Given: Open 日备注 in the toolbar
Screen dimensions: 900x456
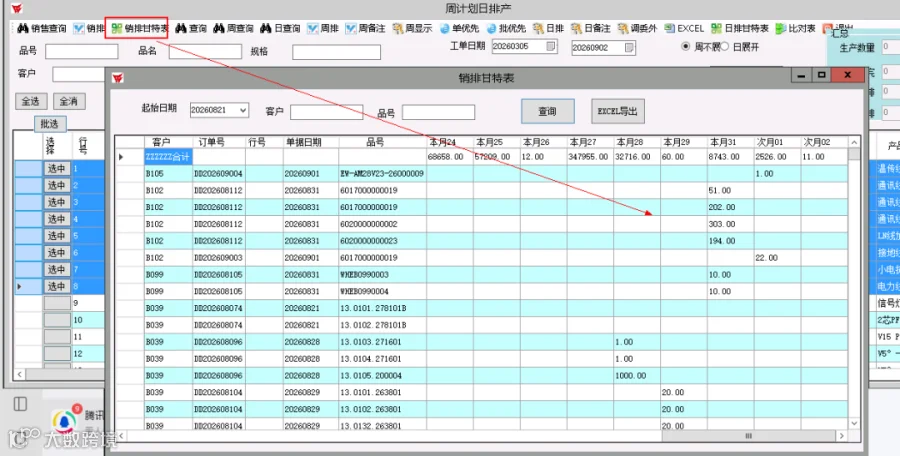Looking at the screenshot, I should click(591, 28).
